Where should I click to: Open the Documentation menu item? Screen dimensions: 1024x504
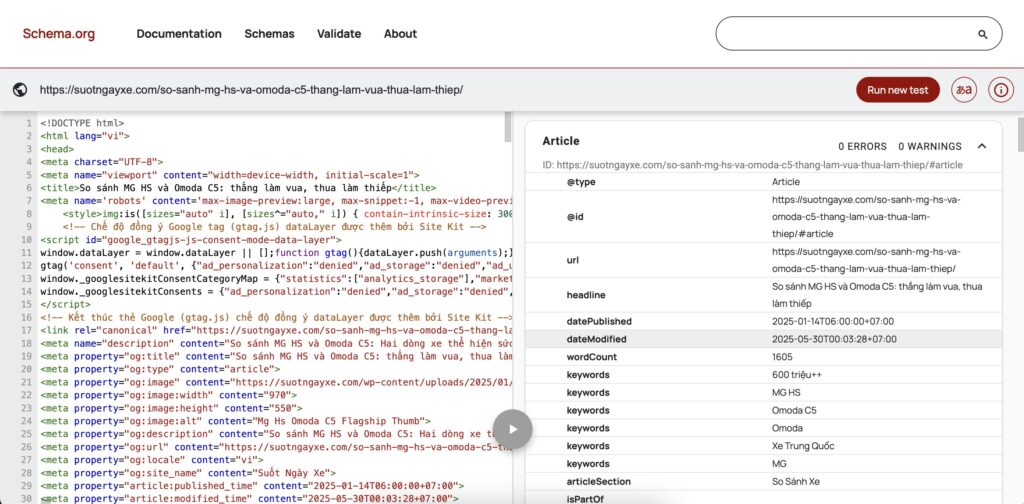click(x=179, y=34)
